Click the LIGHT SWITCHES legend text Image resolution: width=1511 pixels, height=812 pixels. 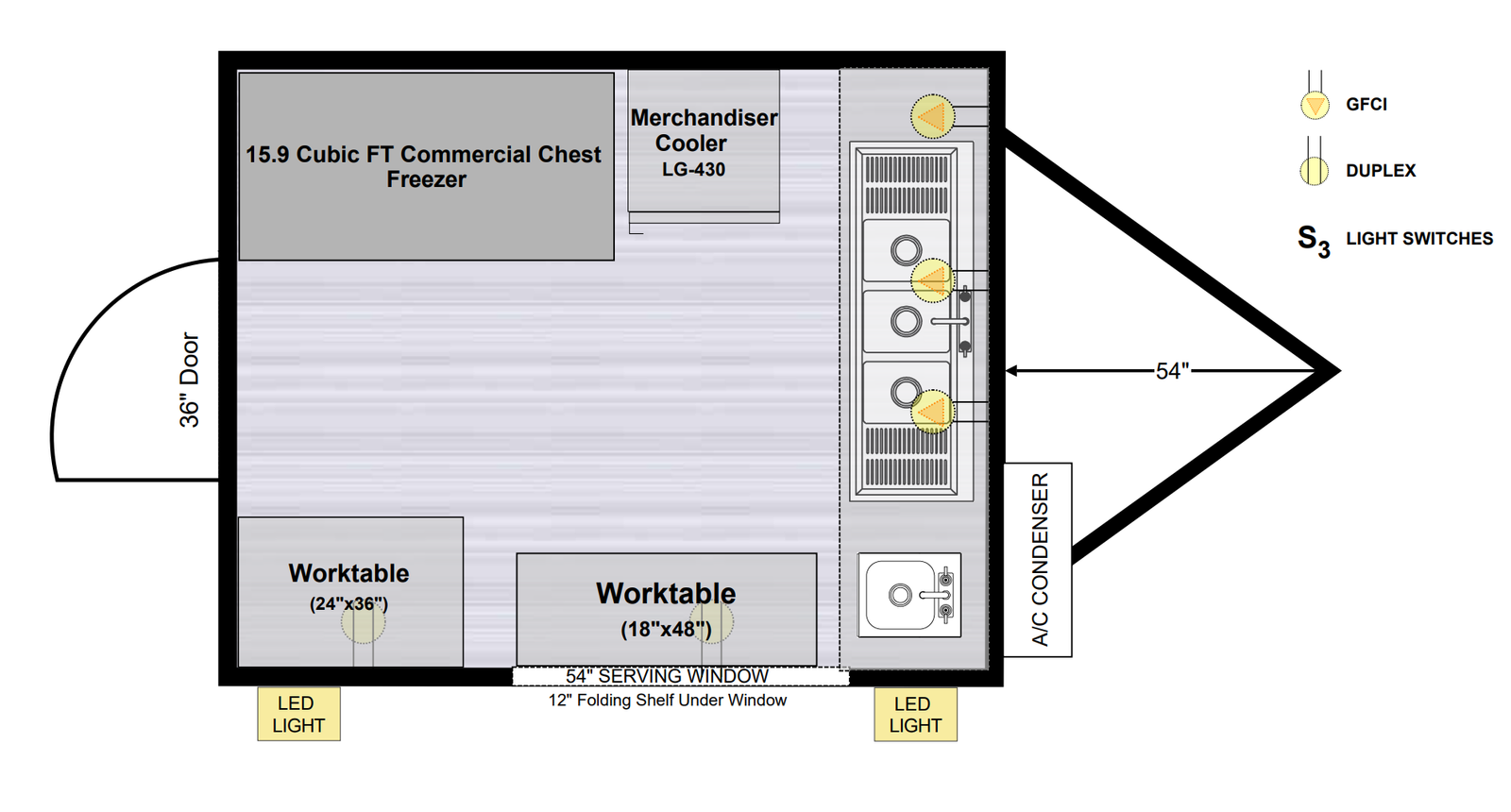pos(1418,239)
